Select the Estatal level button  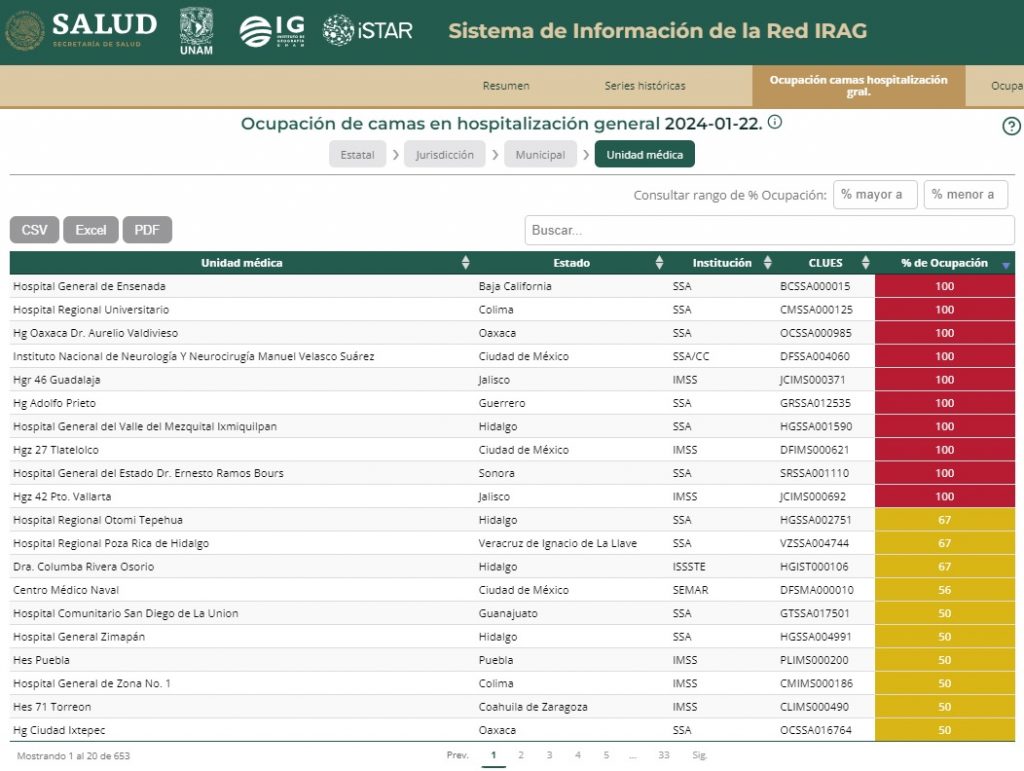click(357, 155)
